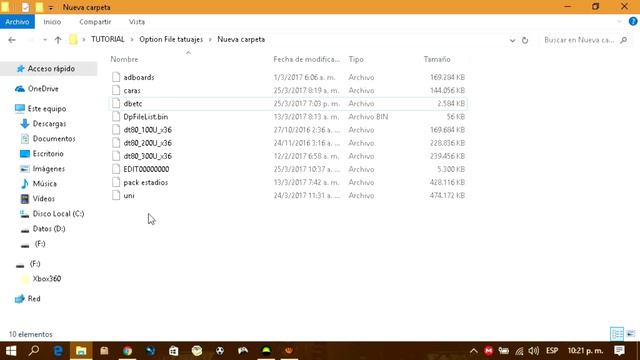This screenshot has height=360, width=640.
Task: Open the Action Center notifications
Action: point(619,351)
